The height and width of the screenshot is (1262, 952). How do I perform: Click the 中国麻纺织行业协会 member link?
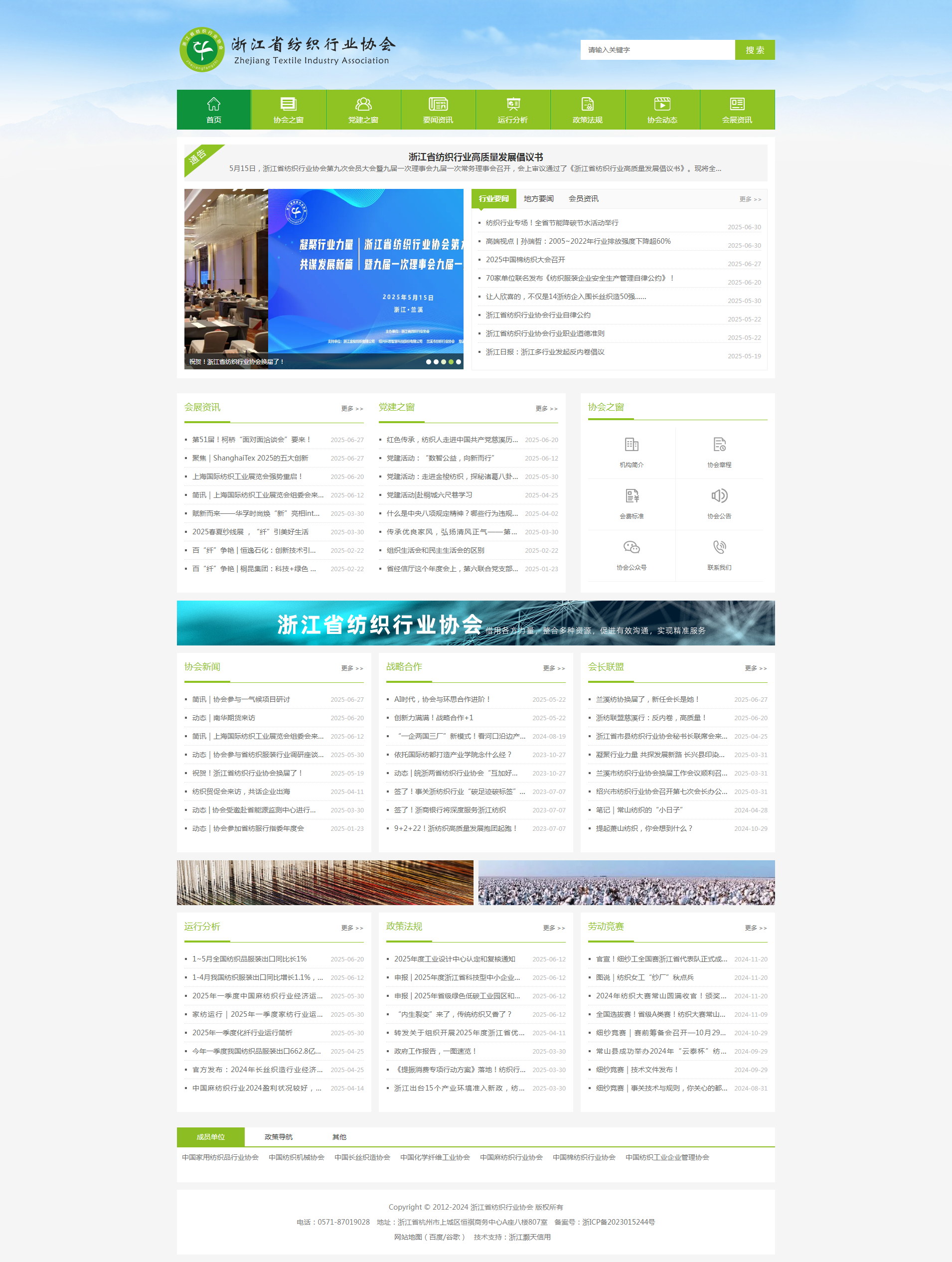coord(511,1157)
